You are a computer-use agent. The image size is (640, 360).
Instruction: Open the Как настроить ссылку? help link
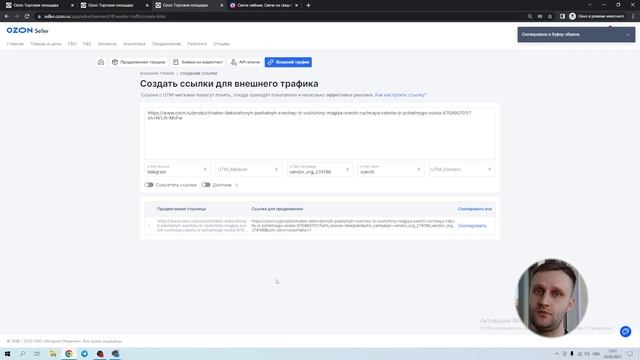(401, 95)
